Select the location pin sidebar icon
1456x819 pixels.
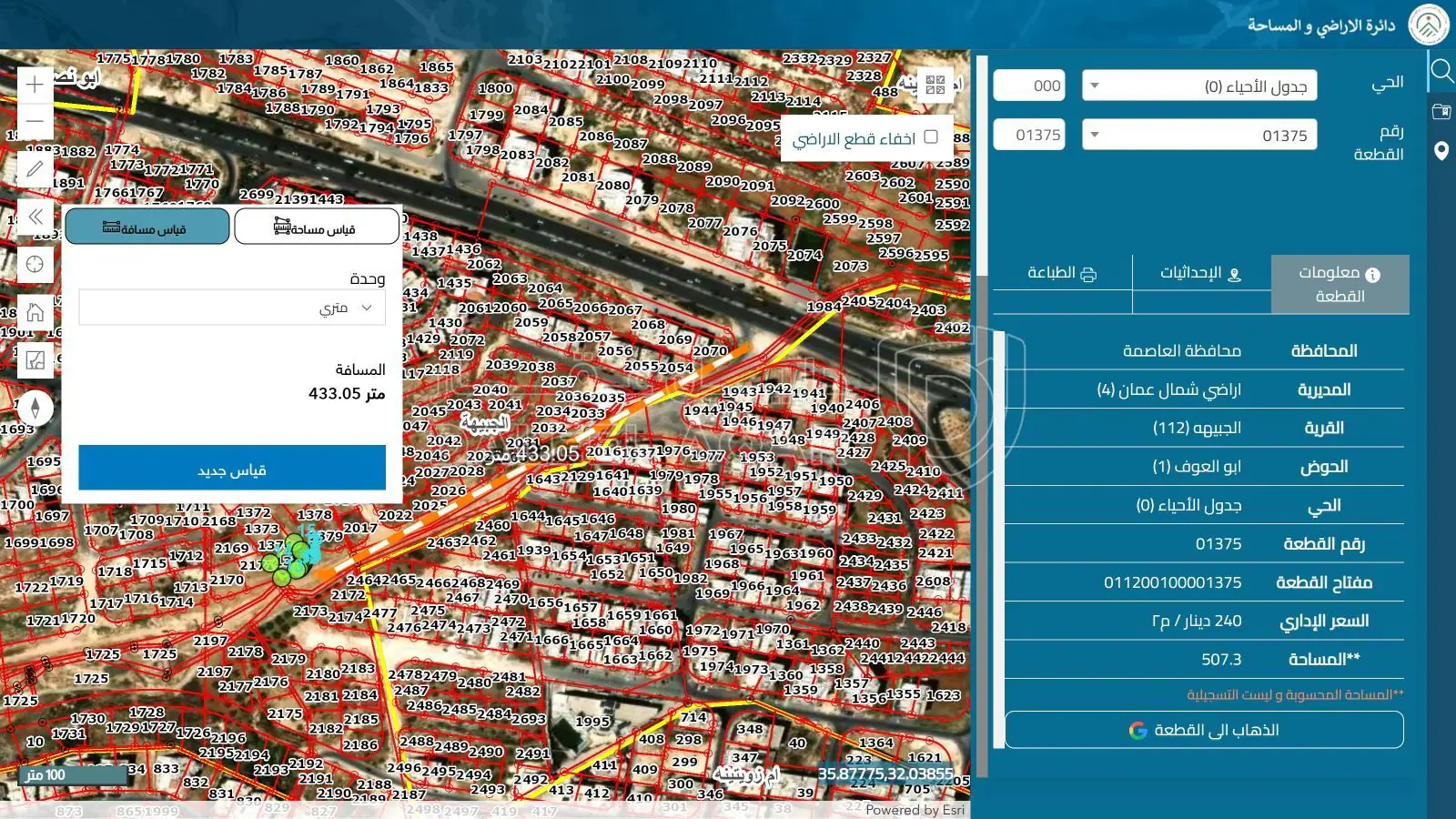click(1441, 151)
